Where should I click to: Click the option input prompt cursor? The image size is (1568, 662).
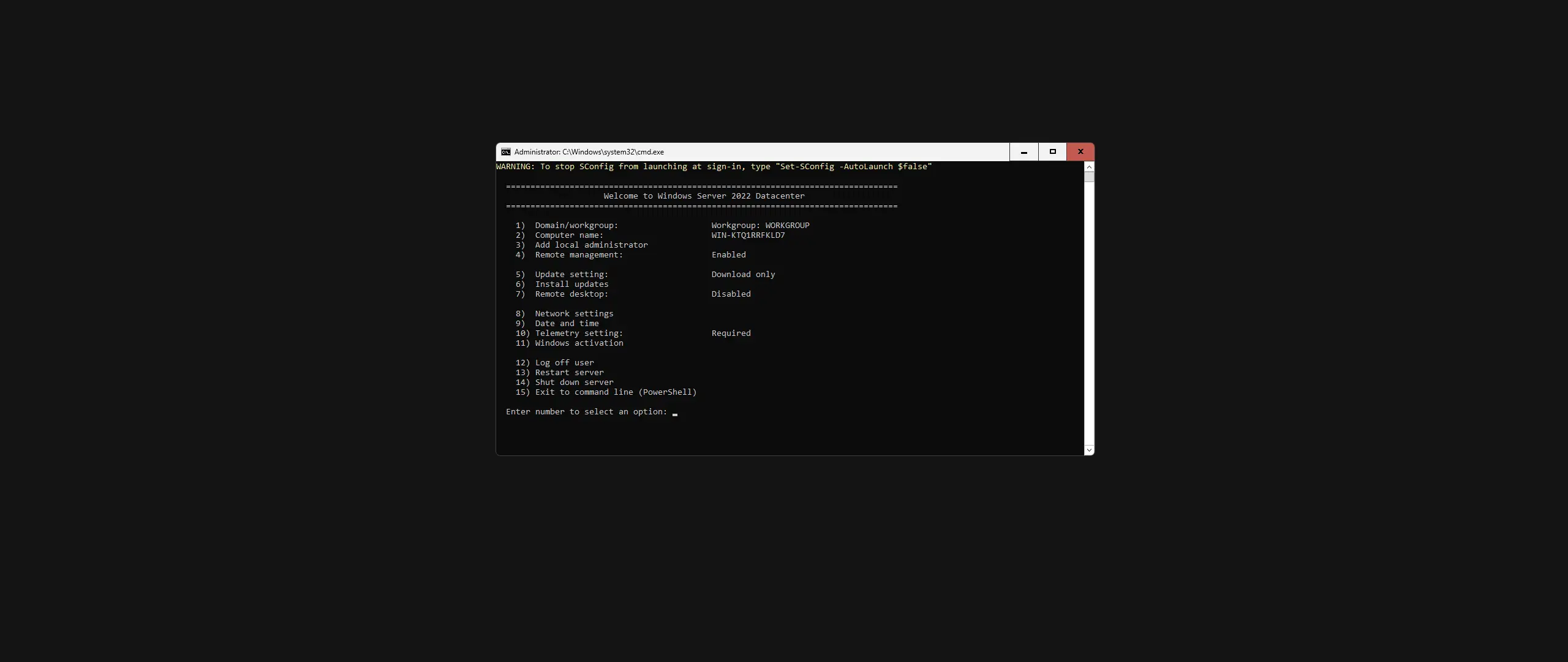674,413
